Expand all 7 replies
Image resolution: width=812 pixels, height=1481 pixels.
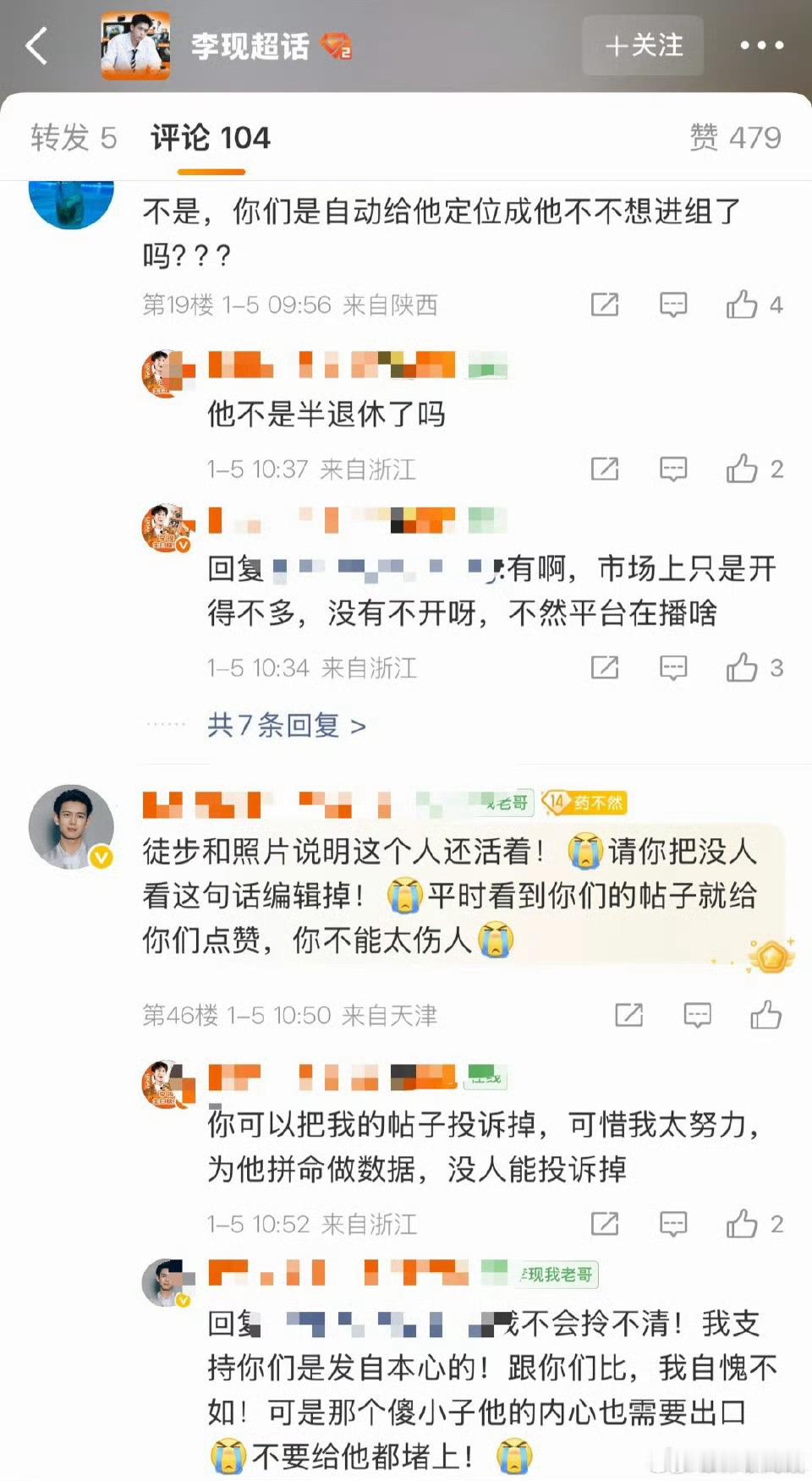[287, 726]
